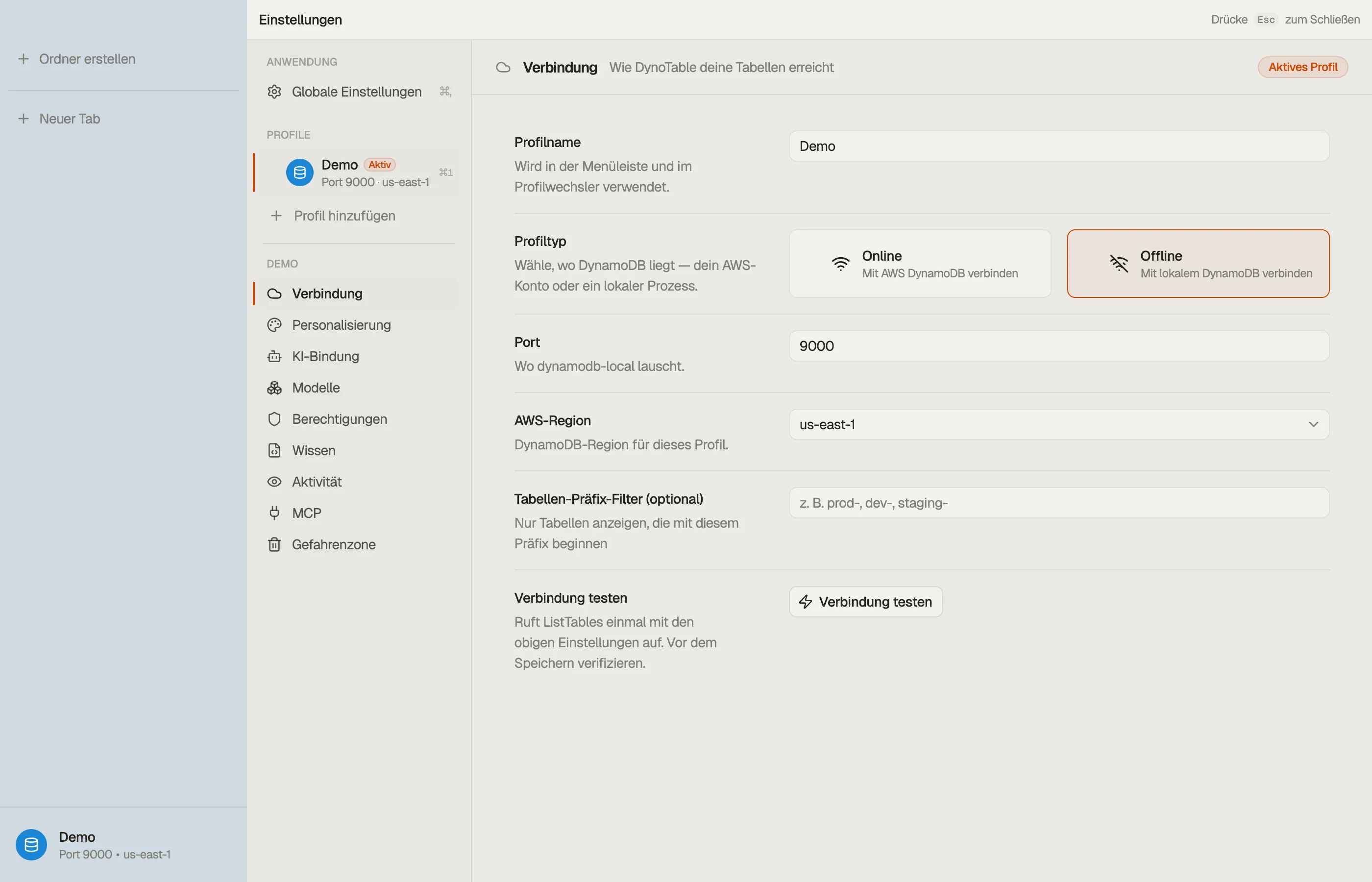Click the blue database icon in the profile list
Image resolution: width=1372 pixels, height=882 pixels.
(299, 172)
